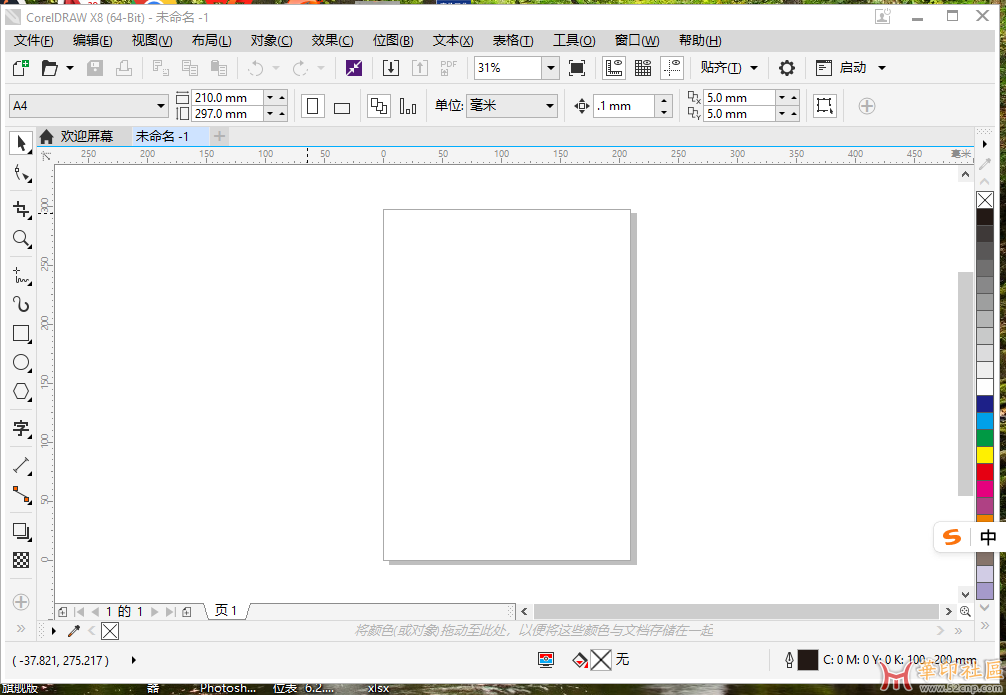This screenshot has width=1006, height=695.
Task: Expand the 31% zoom level dropdown
Action: pyautogui.click(x=550, y=68)
